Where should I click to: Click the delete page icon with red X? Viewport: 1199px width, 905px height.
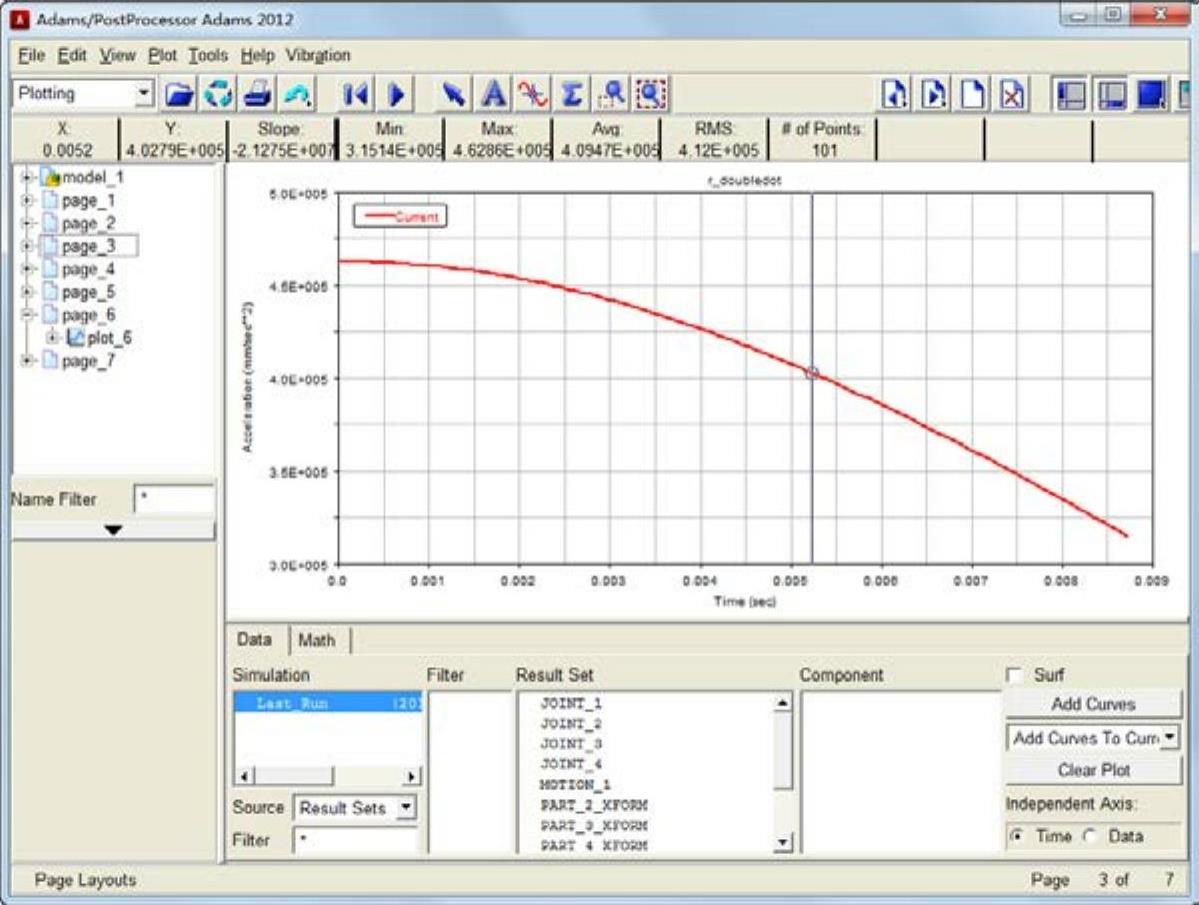point(1013,94)
